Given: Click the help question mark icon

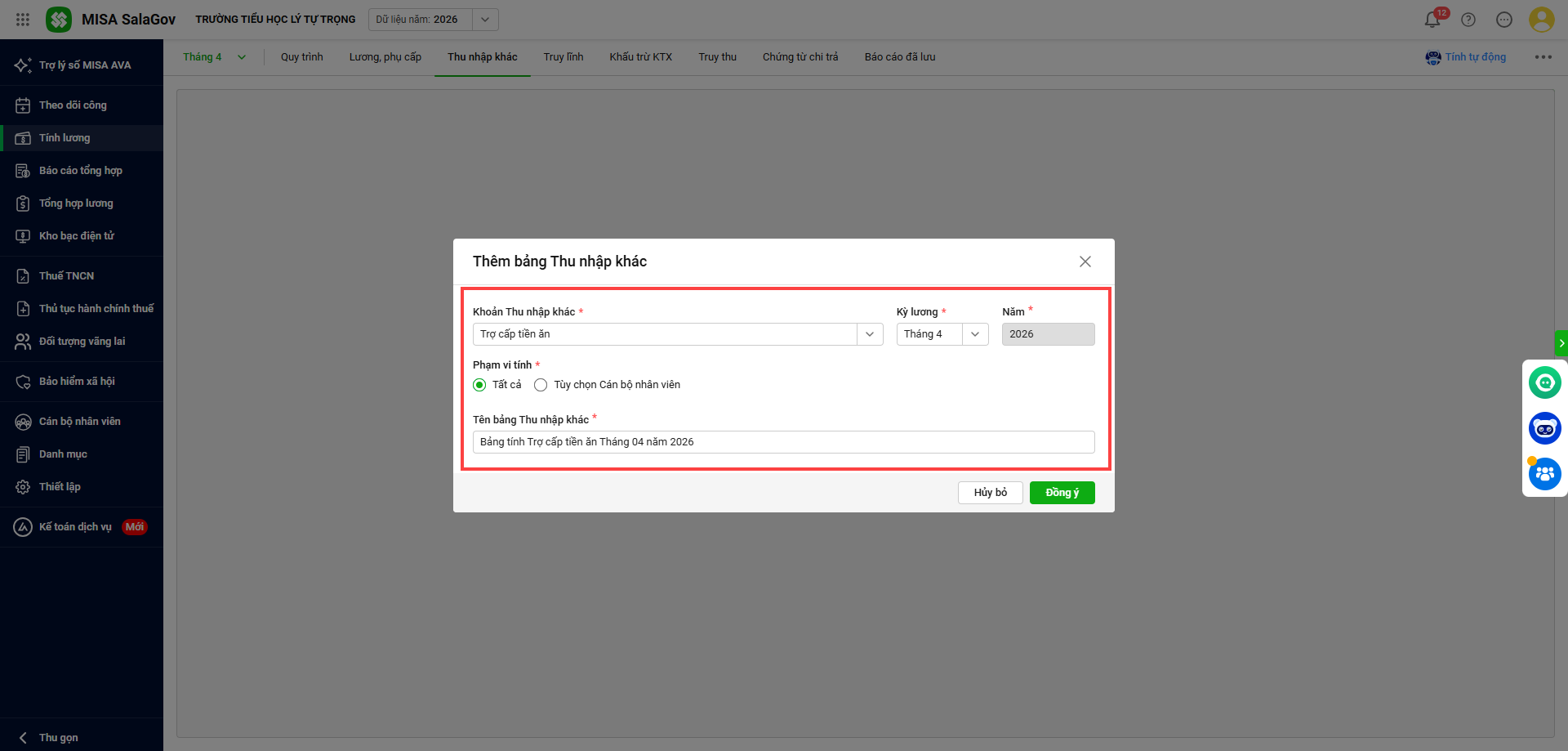Looking at the screenshot, I should (x=1468, y=20).
